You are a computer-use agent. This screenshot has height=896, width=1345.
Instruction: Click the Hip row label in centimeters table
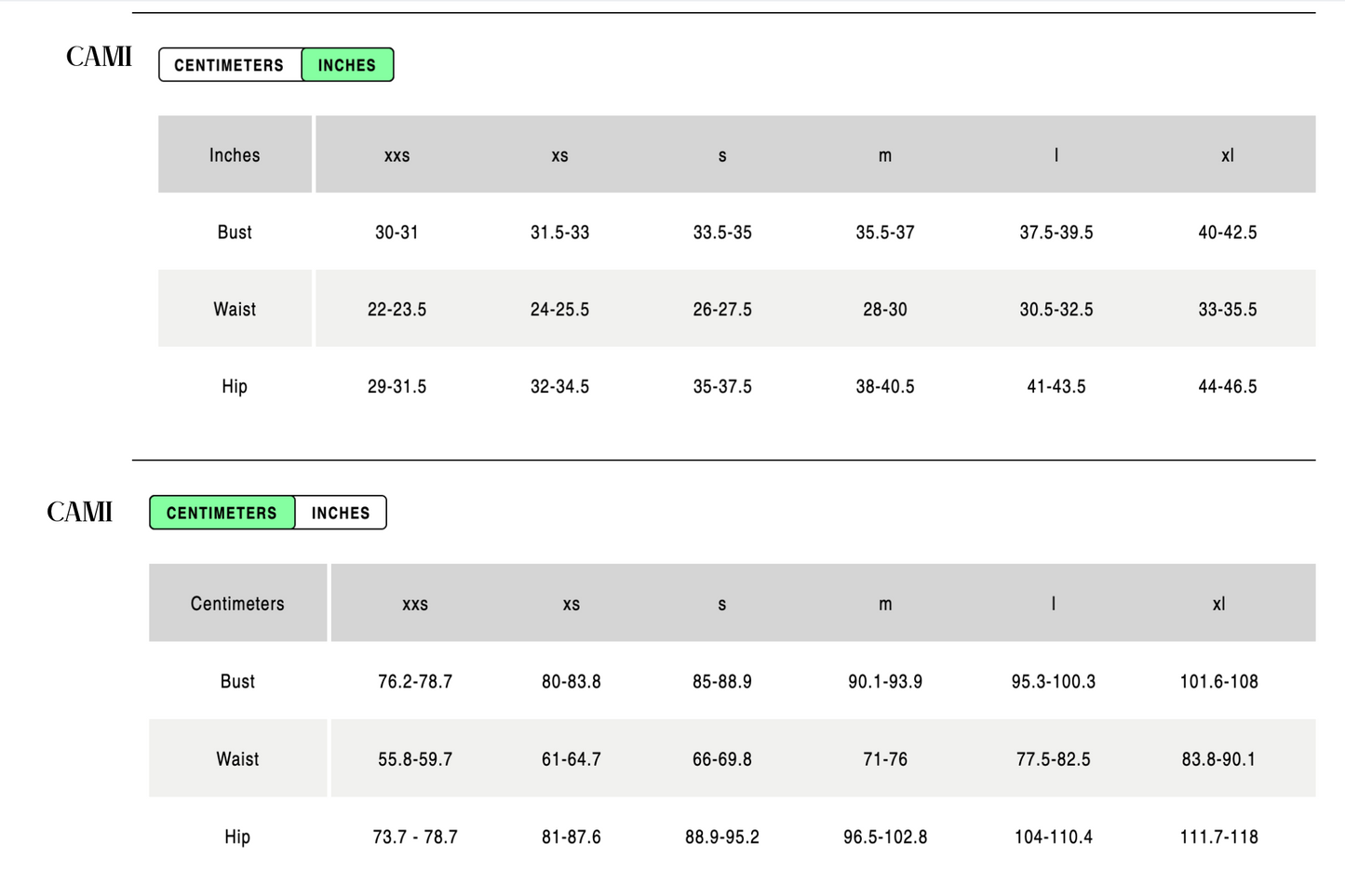[237, 836]
